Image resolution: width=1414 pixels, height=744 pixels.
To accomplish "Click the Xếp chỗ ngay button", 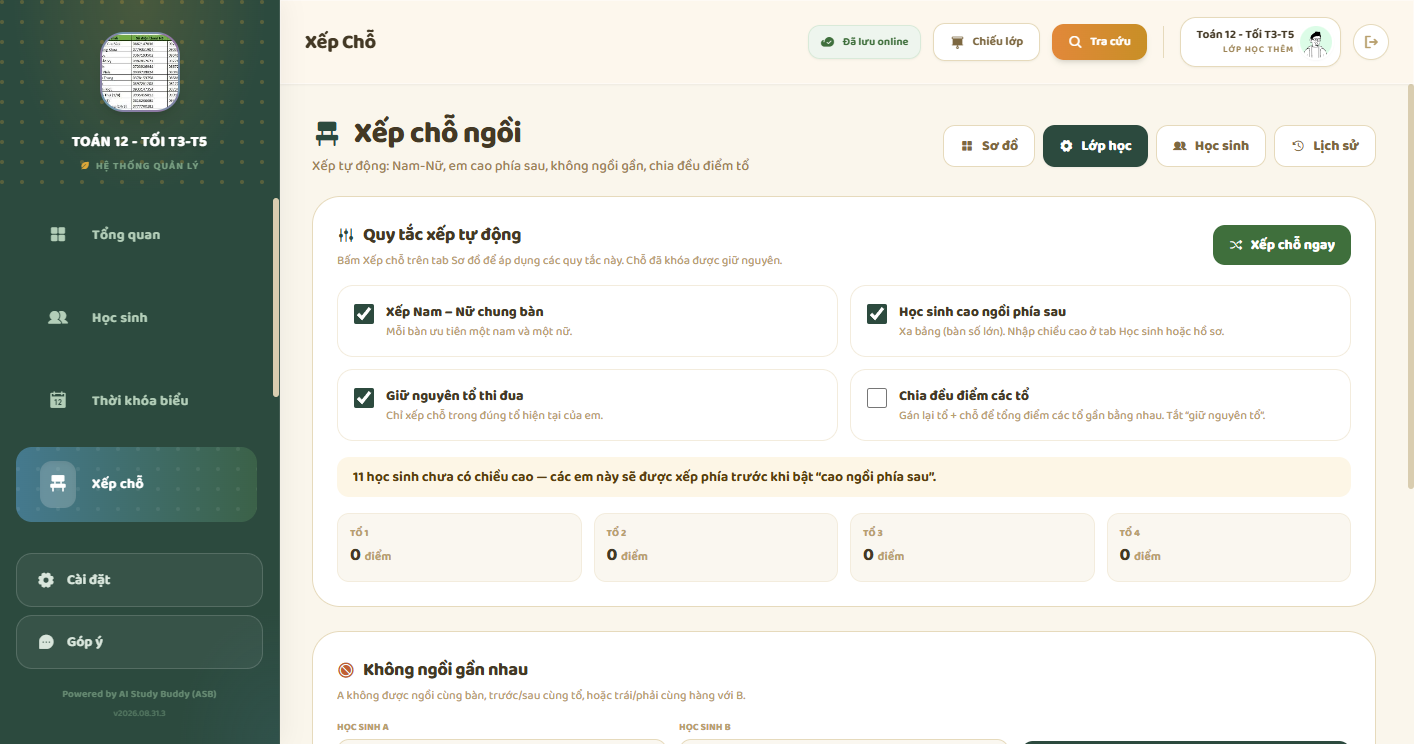I will tap(1281, 245).
